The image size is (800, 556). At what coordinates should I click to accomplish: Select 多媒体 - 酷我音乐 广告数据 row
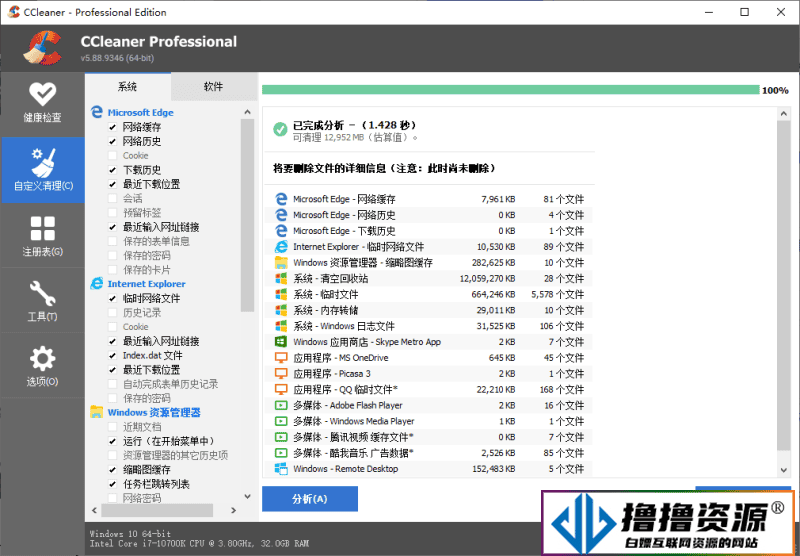tap(429, 452)
